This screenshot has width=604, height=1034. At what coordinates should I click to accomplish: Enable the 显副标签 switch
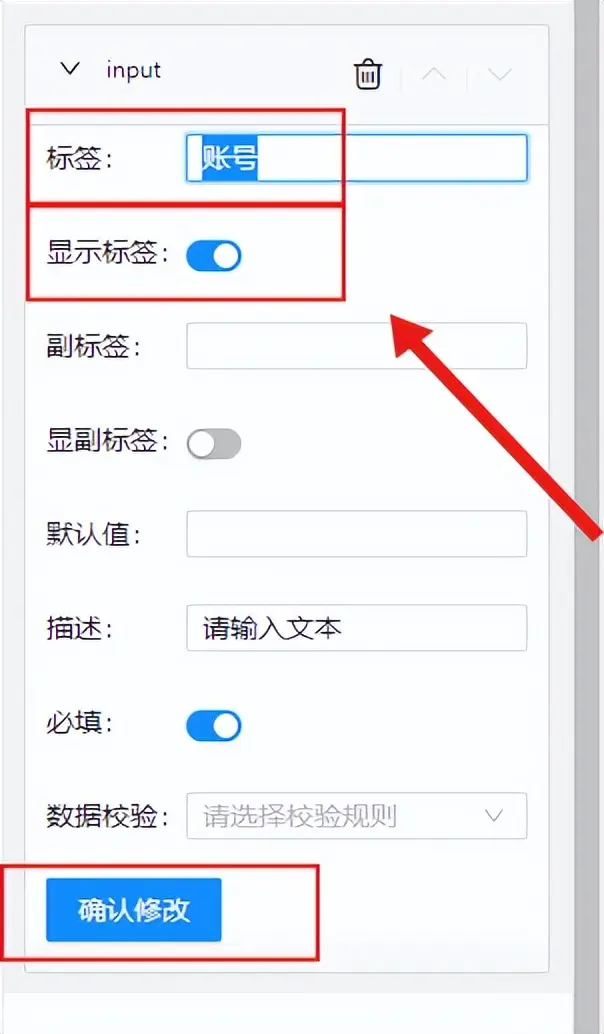click(214, 444)
